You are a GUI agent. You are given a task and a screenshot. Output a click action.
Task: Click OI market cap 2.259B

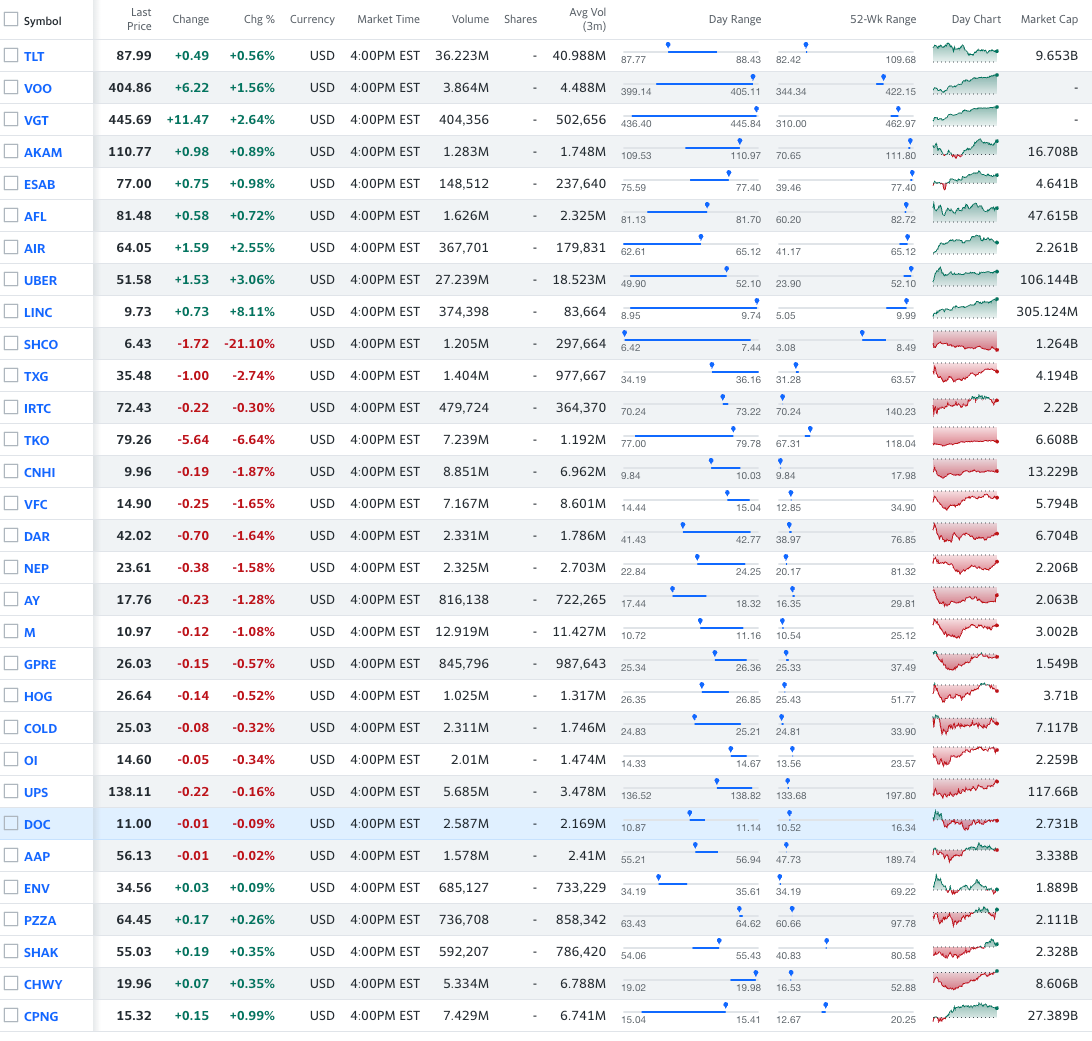(1056, 760)
